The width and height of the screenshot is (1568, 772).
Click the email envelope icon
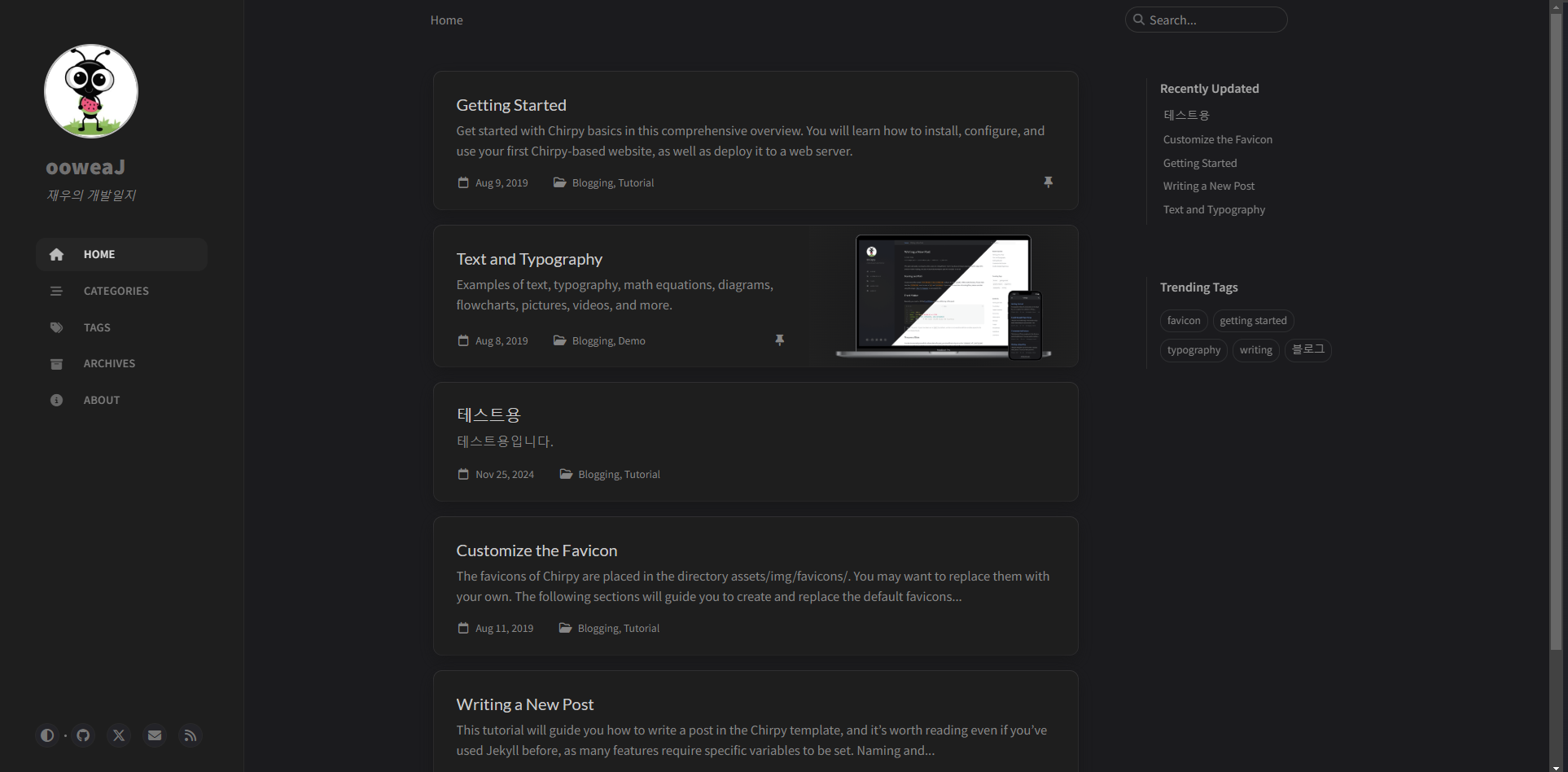click(155, 735)
